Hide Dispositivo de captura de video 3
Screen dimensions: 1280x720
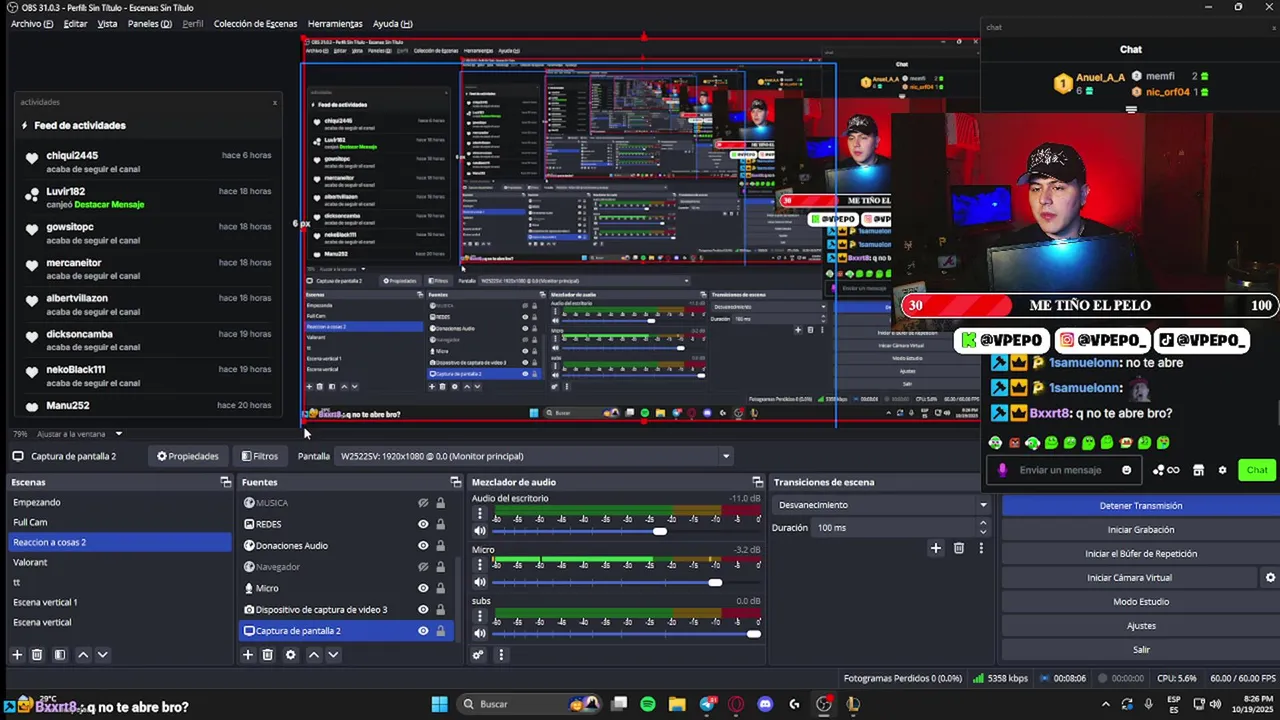[x=423, y=610]
